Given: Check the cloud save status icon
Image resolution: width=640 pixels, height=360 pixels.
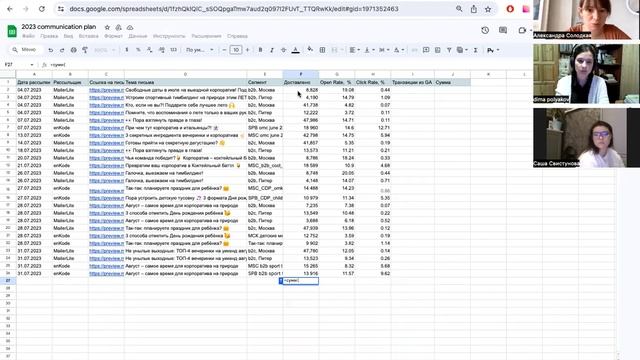Looking at the screenshot, I should (x=130, y=27).
